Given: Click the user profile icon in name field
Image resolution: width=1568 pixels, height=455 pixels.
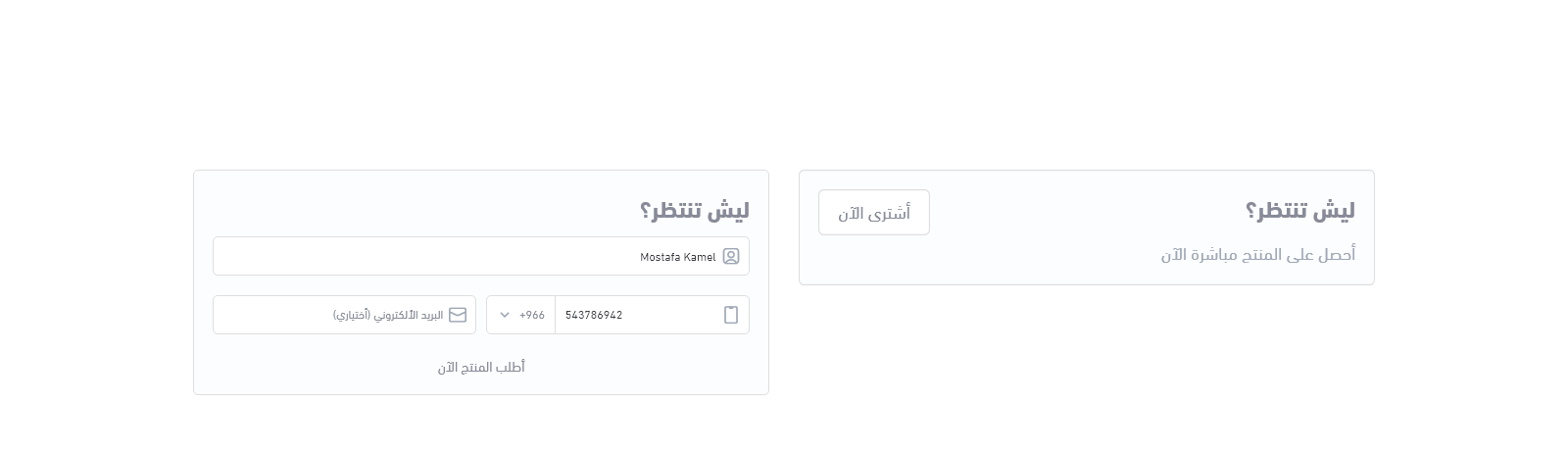Looking at the screenshot, I should (x=731, y=257).
